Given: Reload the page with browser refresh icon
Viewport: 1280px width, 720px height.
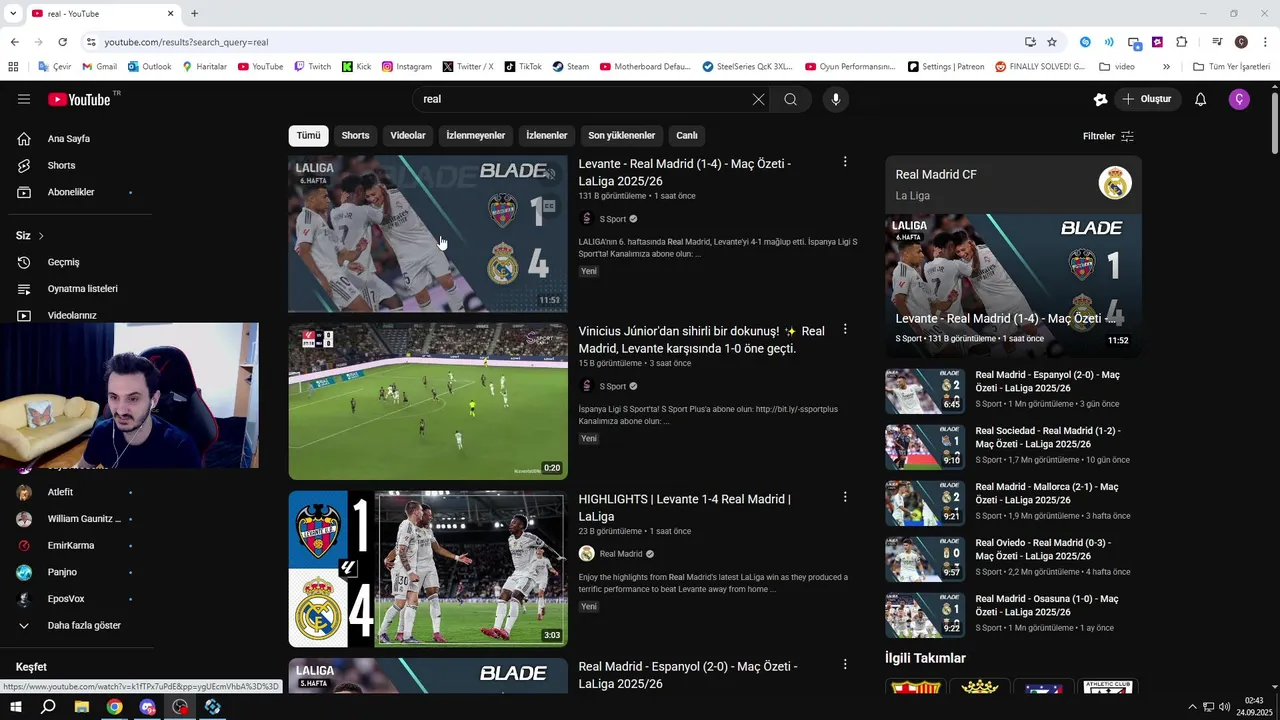Looking at the screenshot, I should [x=62, y=42].
